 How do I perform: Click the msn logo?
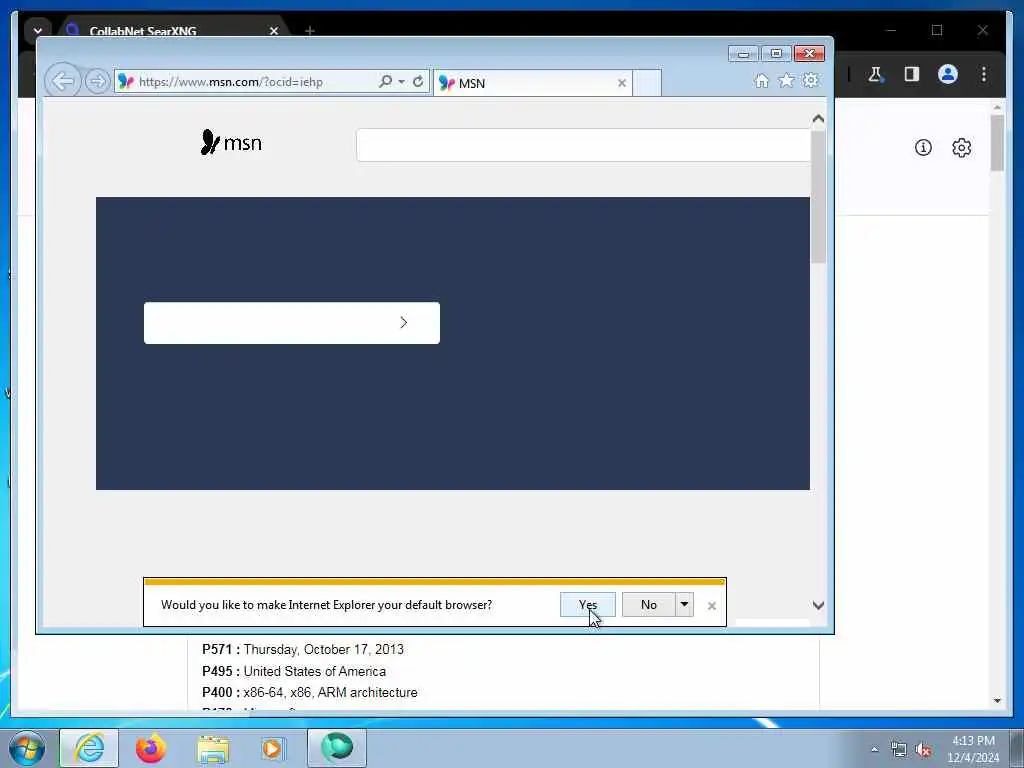pos(231,142)
